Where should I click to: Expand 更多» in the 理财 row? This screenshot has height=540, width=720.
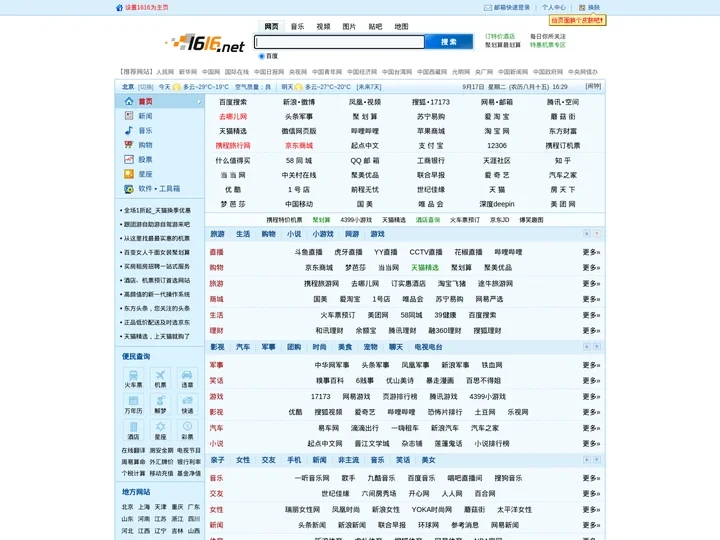pyautogui.click(x=591, y=331)
